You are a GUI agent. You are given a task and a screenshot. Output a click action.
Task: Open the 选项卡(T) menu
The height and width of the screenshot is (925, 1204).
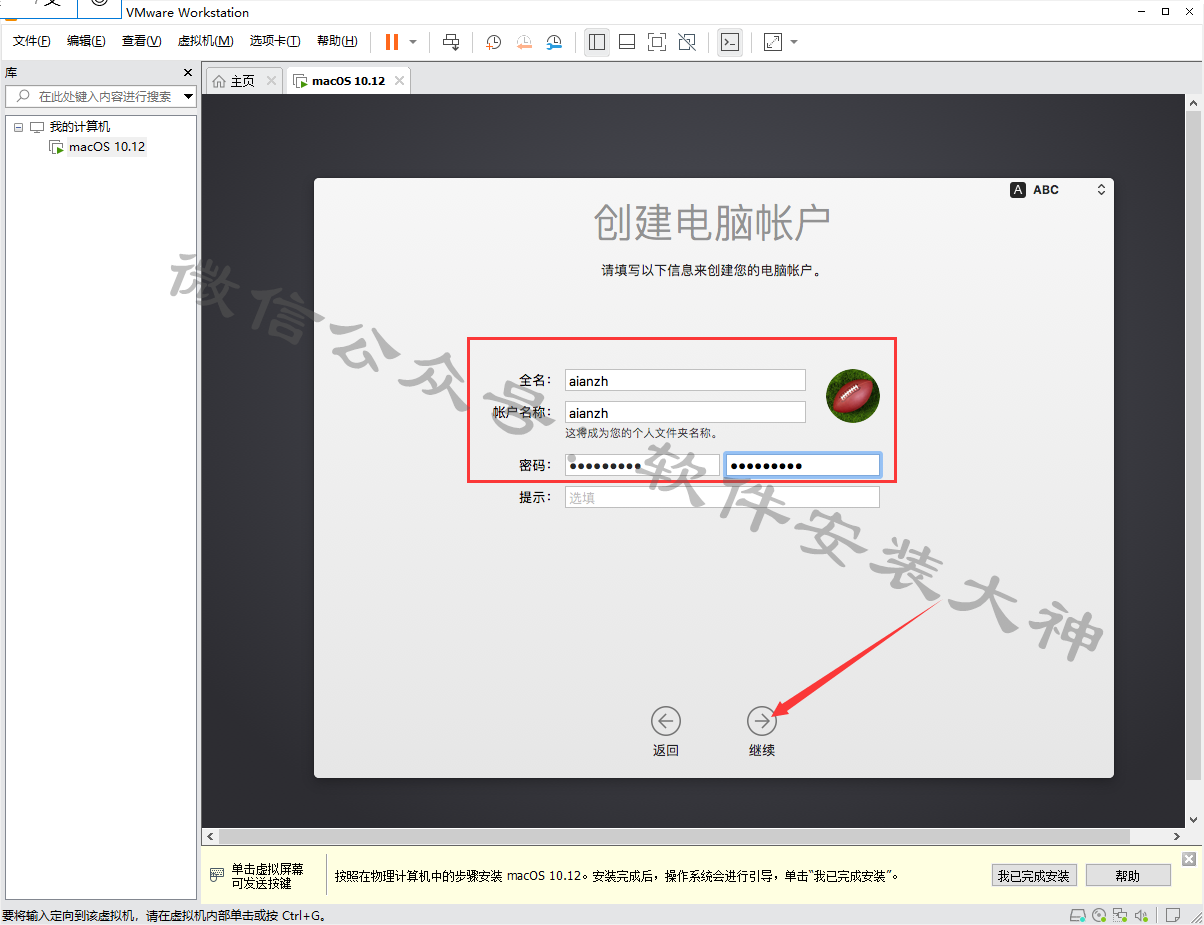coord(275,41)
